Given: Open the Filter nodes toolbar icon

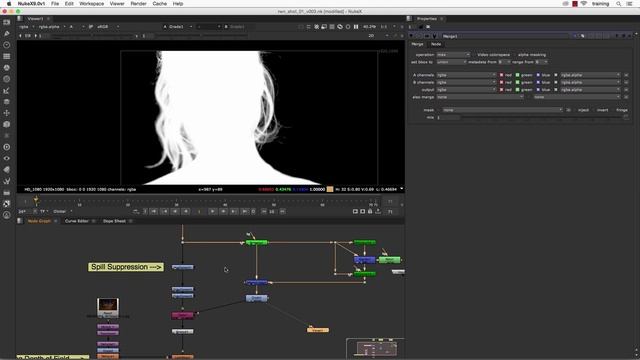Looking at the screenshot, I should (7, 79).
